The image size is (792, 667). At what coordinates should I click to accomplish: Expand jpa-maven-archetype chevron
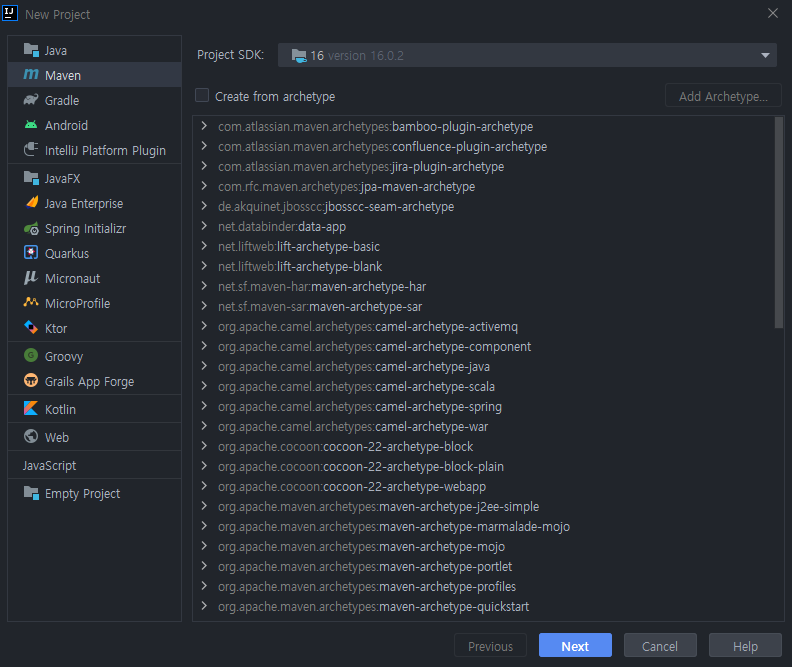tap(204, 186)
